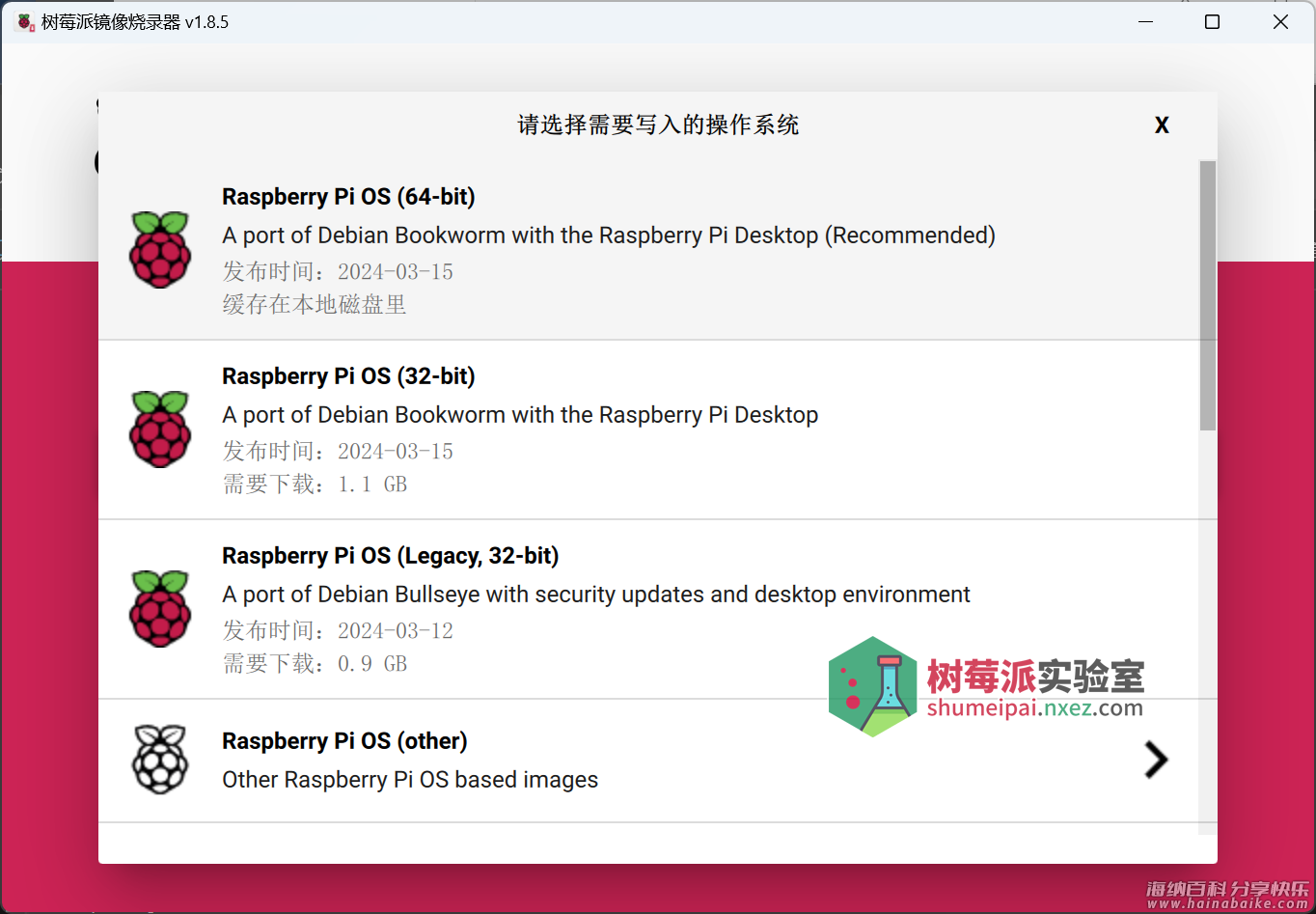The height and width of the screenshot is (914, 1316).
Task: Click the raspberry icon beside Raspberry Pi OS (32-bit)
Action: click(x=160, y=429)
